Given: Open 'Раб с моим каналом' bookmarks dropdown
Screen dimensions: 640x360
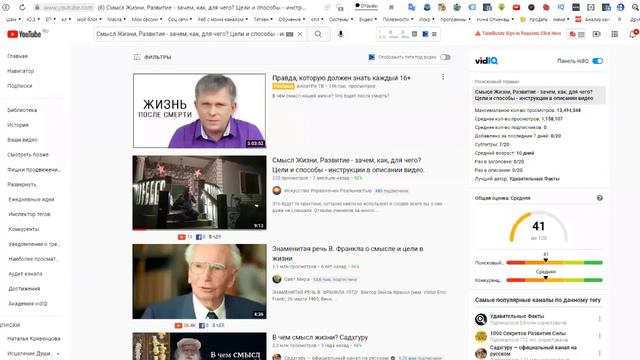Looking at the screenshot, I should coord(223,19).
